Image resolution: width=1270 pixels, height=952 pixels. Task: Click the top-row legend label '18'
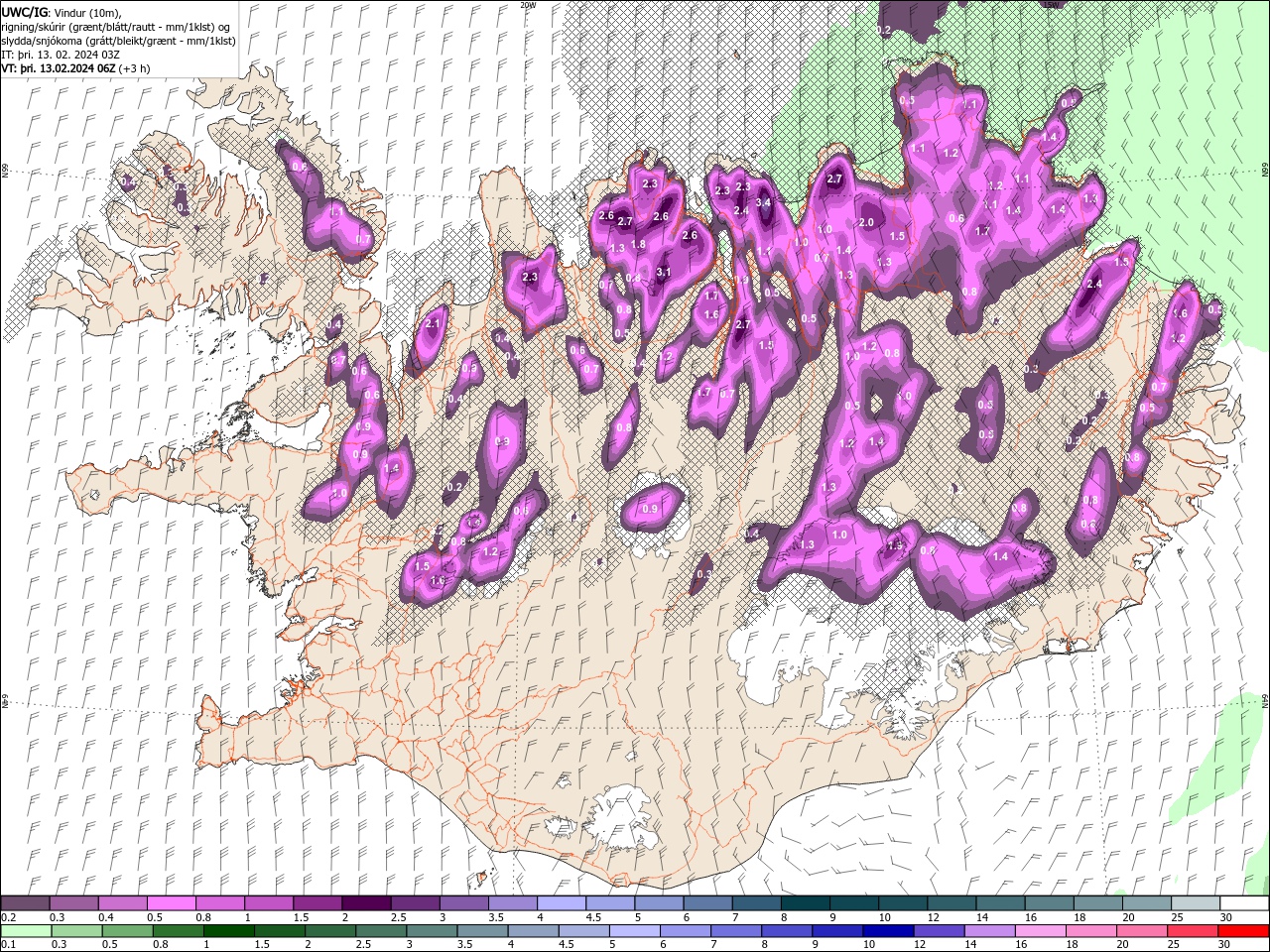[x=1079, y=917]
